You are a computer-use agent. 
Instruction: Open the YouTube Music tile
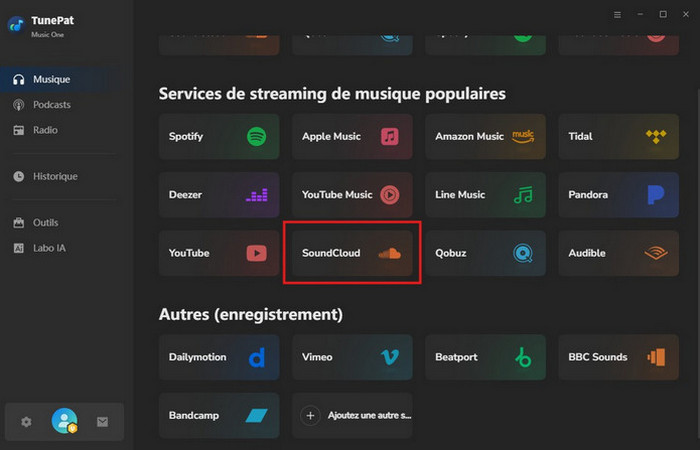point(352,195)
